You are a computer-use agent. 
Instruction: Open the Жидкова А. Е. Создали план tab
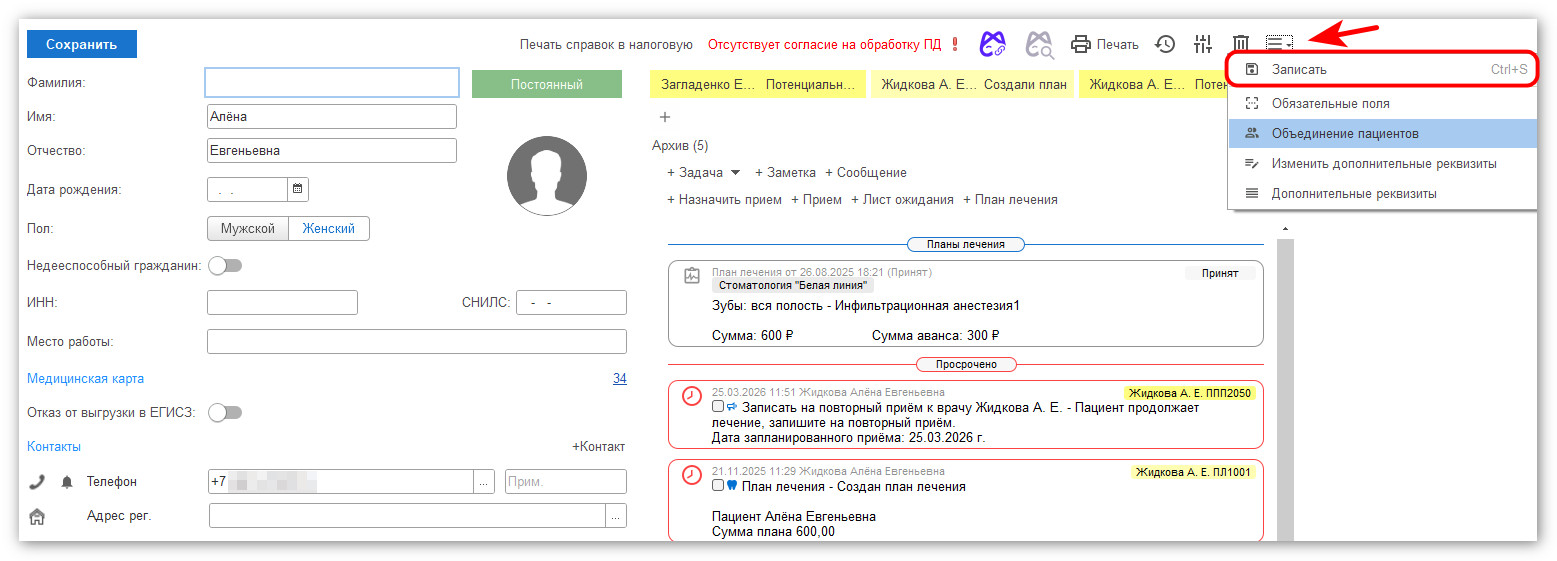pos(972,85)
